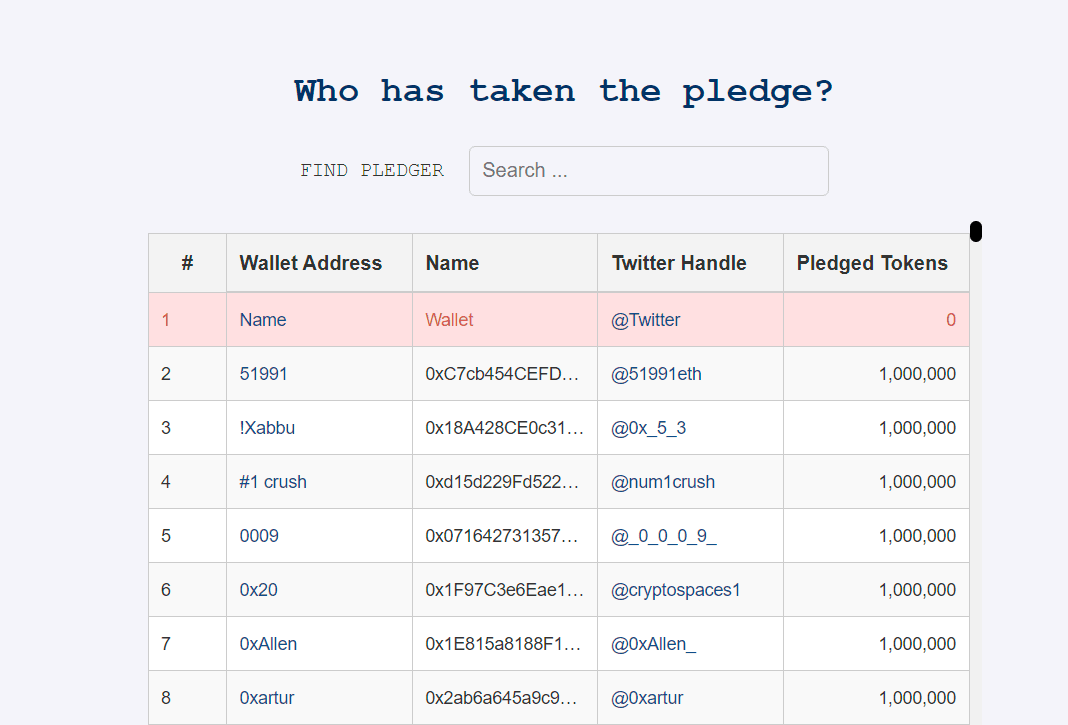Click the wallet address starting 0x1F97C3e6Eae1
Image resolution: width=1068 pixels, height=725 pixels.
[504, 590]
